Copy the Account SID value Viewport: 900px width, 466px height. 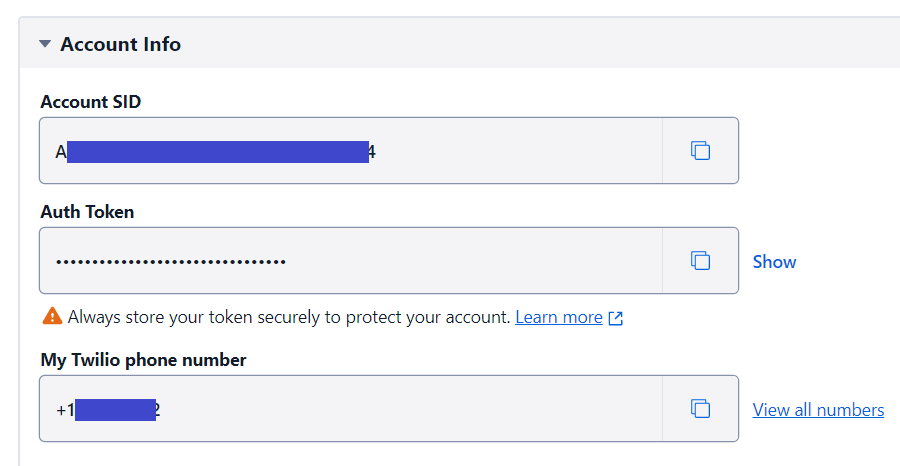pyautogui.click(x=700, y=150)
